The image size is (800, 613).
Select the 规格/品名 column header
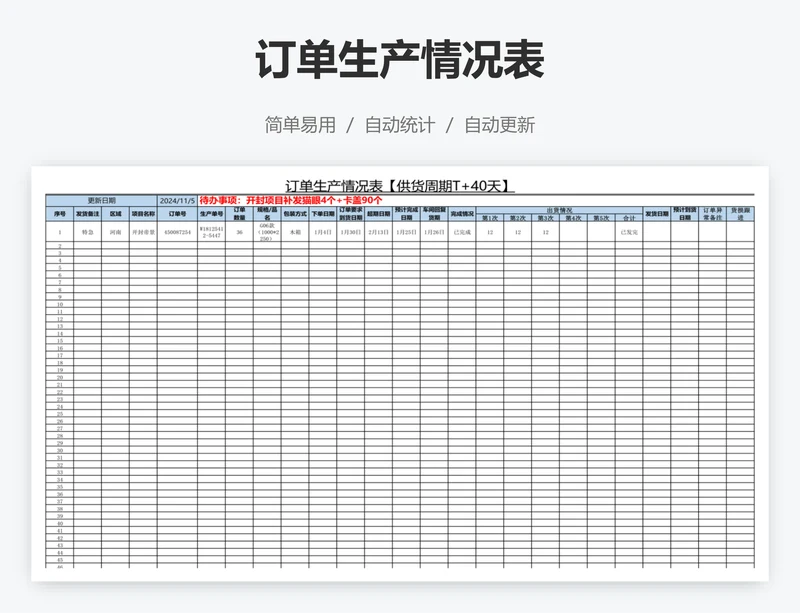click(x=267, y=214)
